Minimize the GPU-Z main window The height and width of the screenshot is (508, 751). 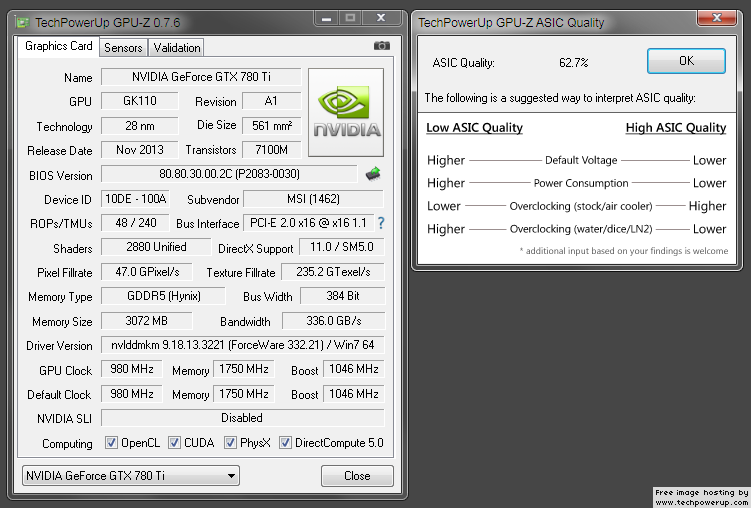tap(327, 18)
